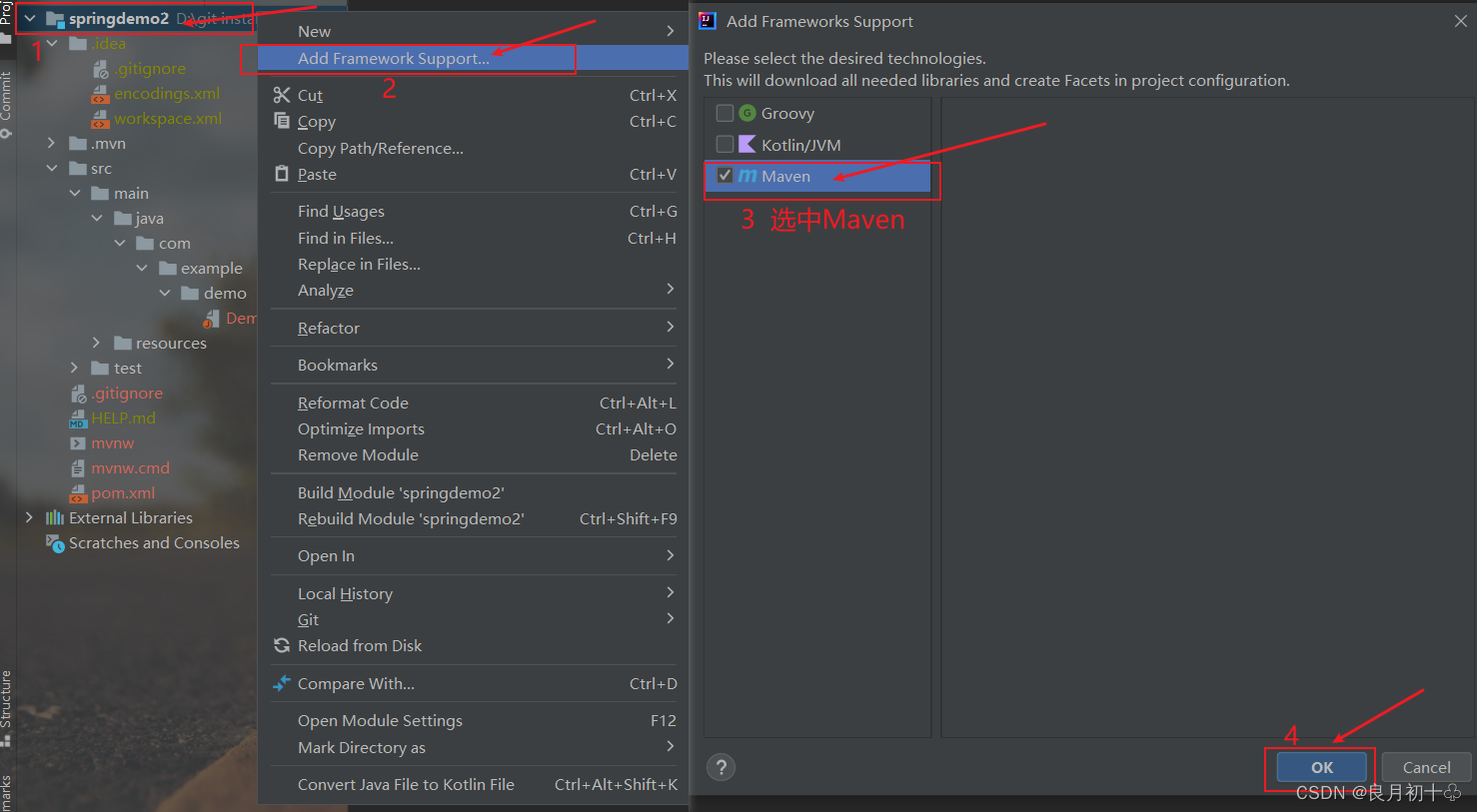Click the mvnw script file icon

click(78, 442)
